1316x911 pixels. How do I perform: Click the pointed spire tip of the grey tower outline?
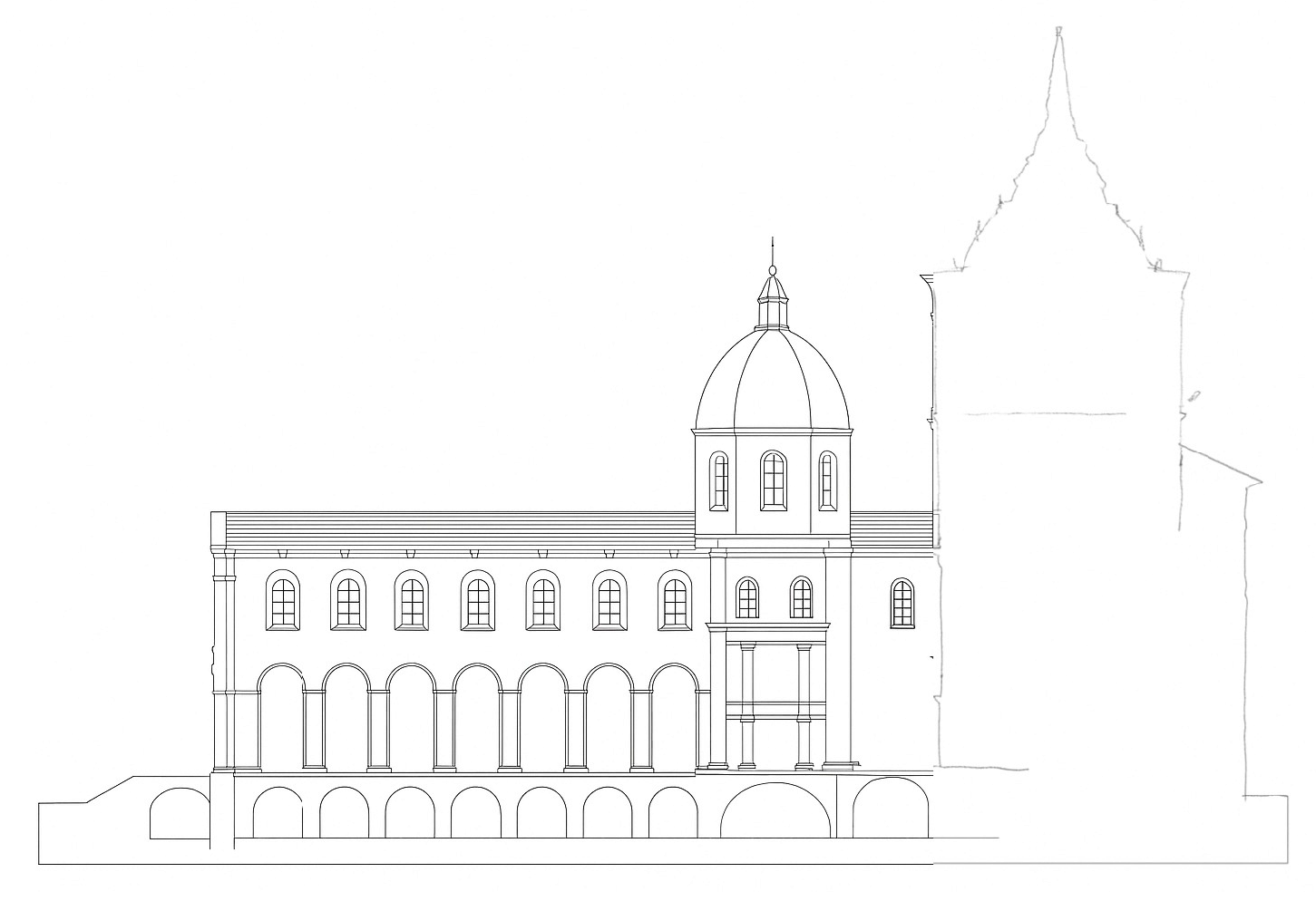[x=1058, y=34]
